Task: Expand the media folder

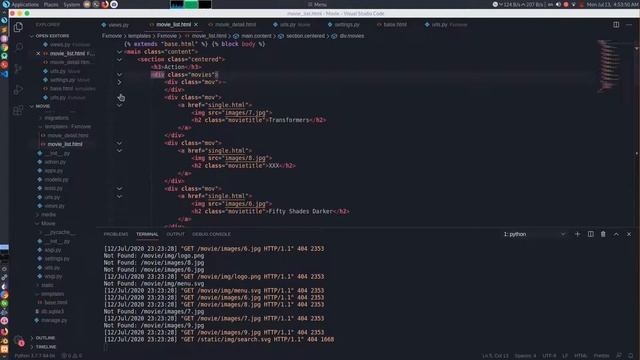Action: pos(48,215)
